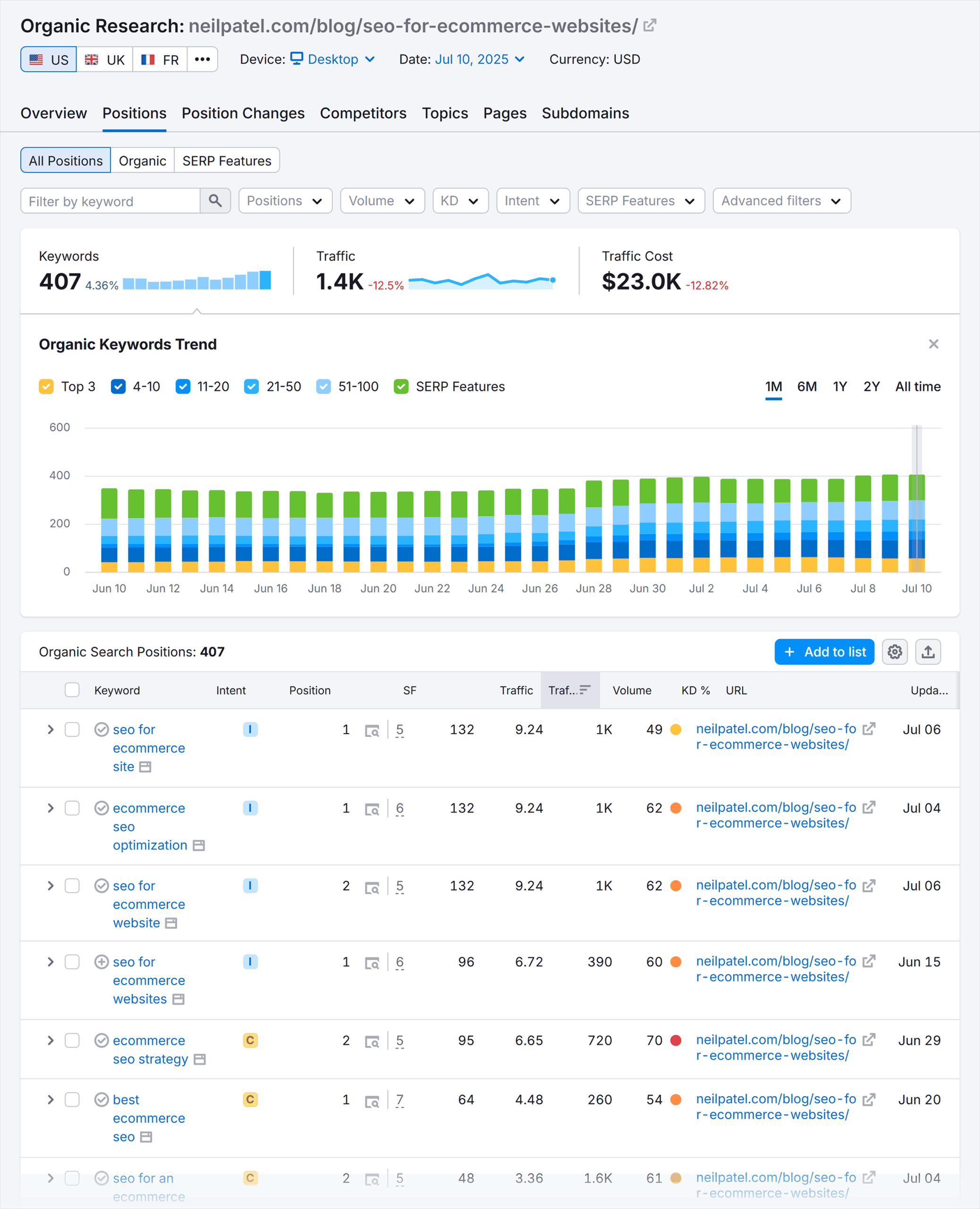980x1209 pixels.
Task: Select the UK database button
Action: 104,59
